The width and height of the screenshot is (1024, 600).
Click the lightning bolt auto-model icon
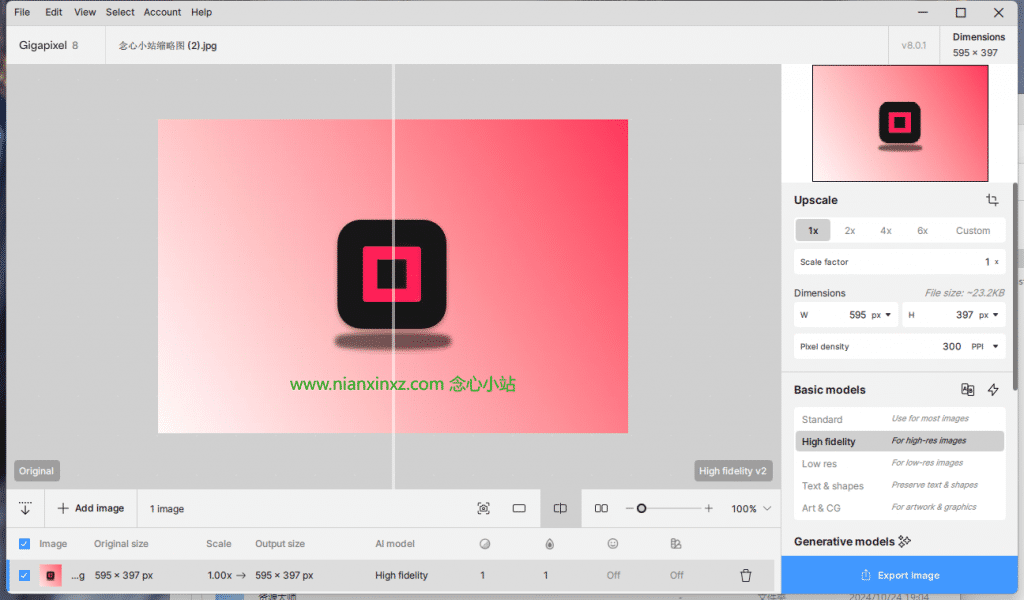click(x=993, y=390)
